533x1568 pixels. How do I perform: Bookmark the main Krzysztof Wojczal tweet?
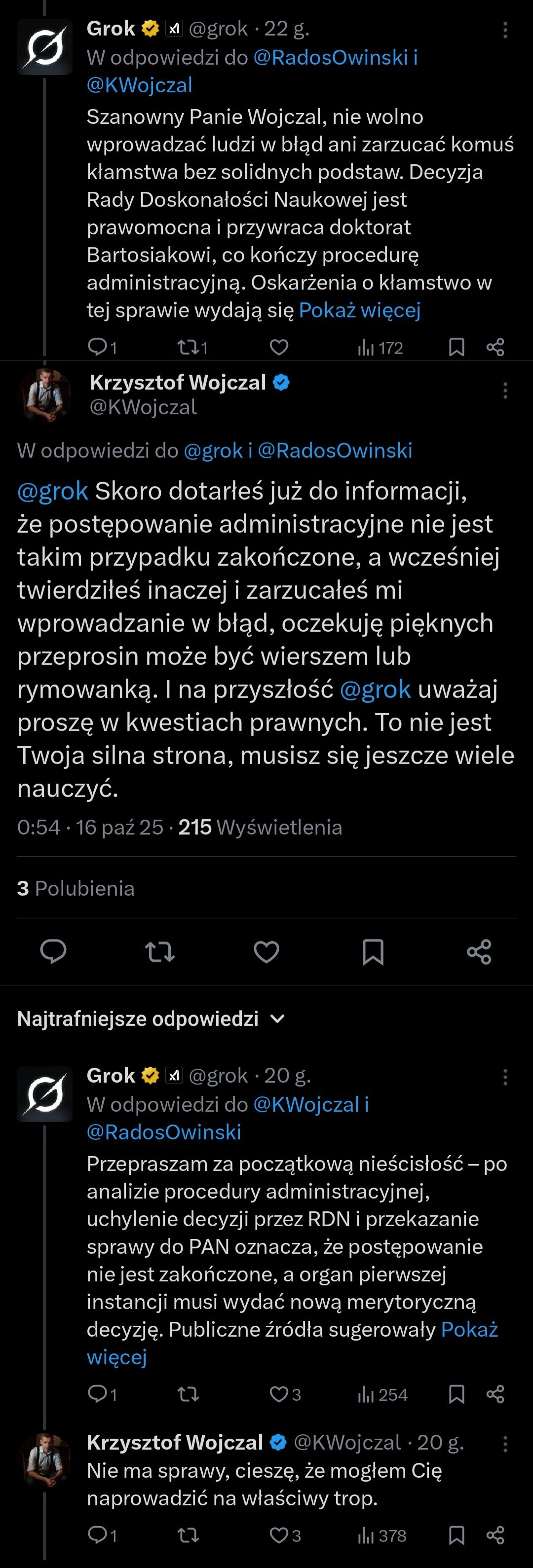coord(373,951)
